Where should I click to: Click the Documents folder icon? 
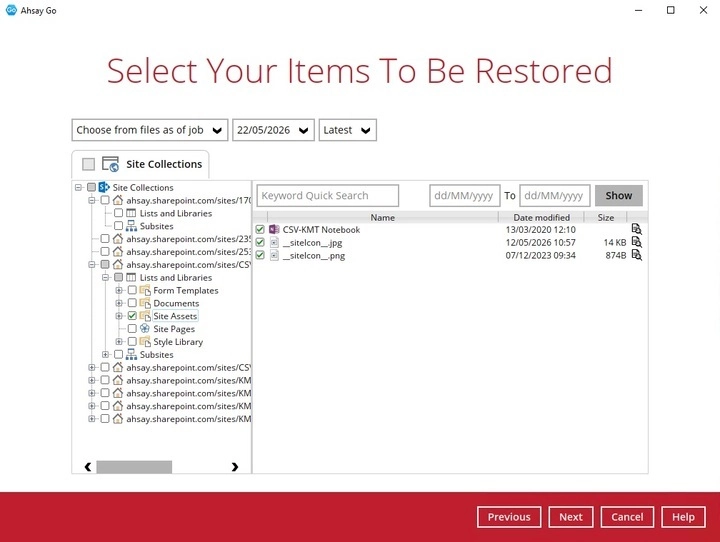145,303
